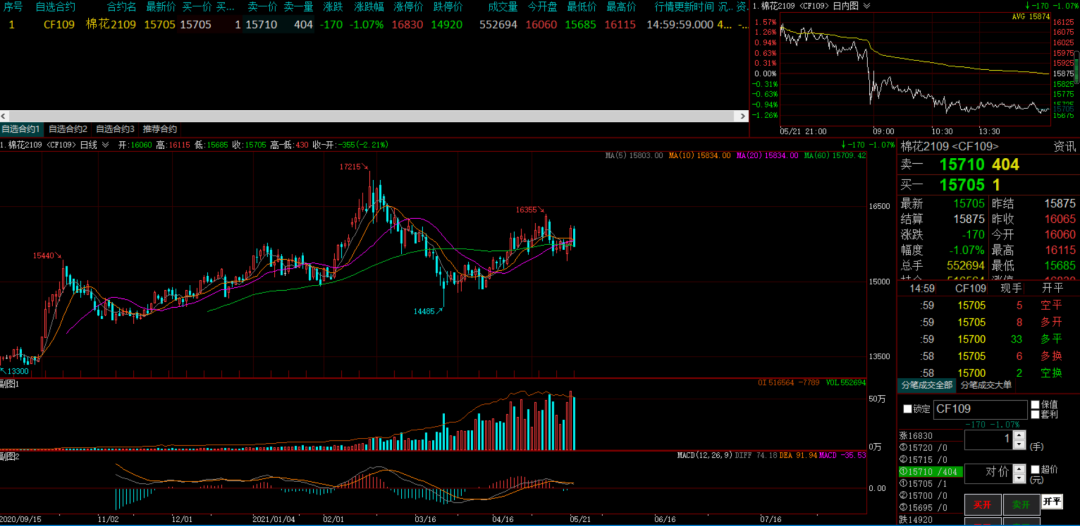Open the 推荐合约 tab
Viewport: 1080px width, 526px height.
[x=160, y=129]
